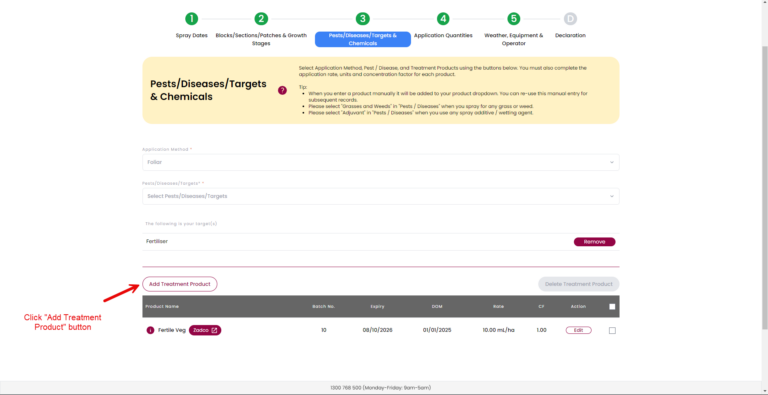Click the rate 10.00 mL/ha cell
The height and width of the screenshot is (395, 768).
click(x=499, y=330)
